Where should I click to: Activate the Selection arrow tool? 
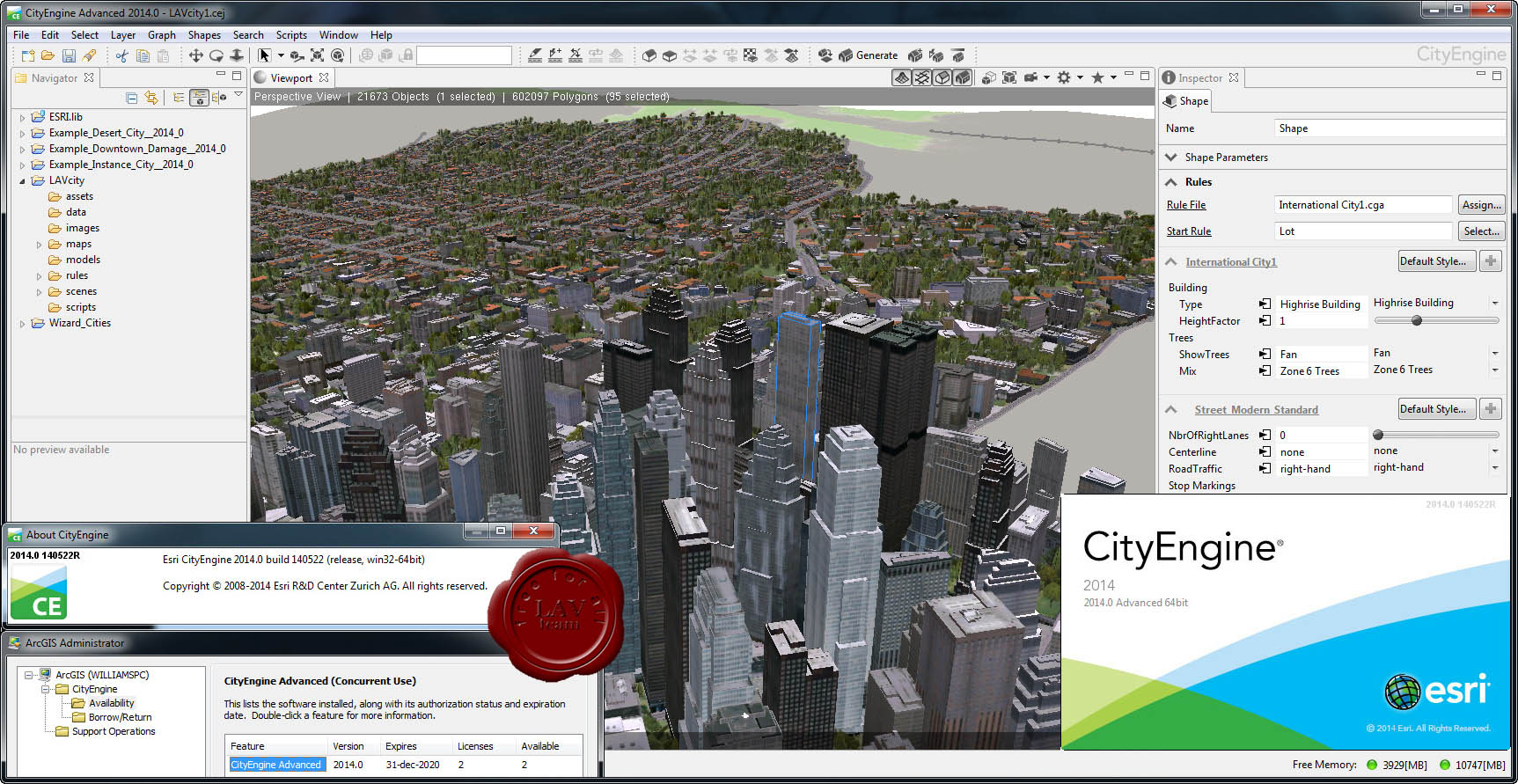264,55
